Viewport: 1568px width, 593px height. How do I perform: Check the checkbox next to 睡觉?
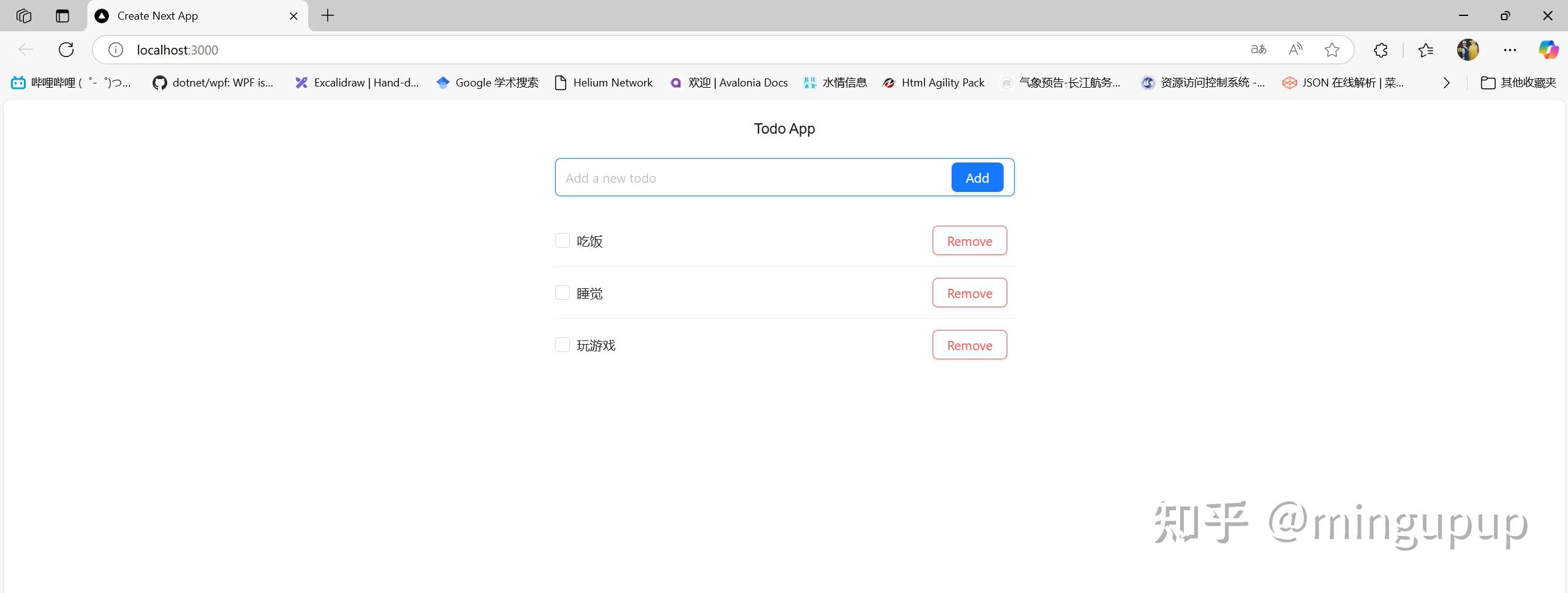tap(562, 293)
